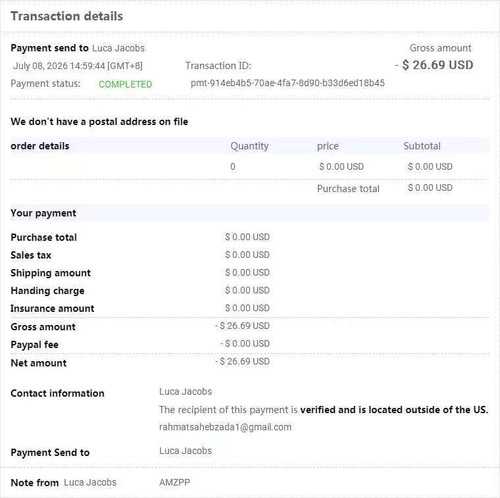Screen dimensions: 500x498
Task: Click the Quantity column header
Action: coord(249,146)
